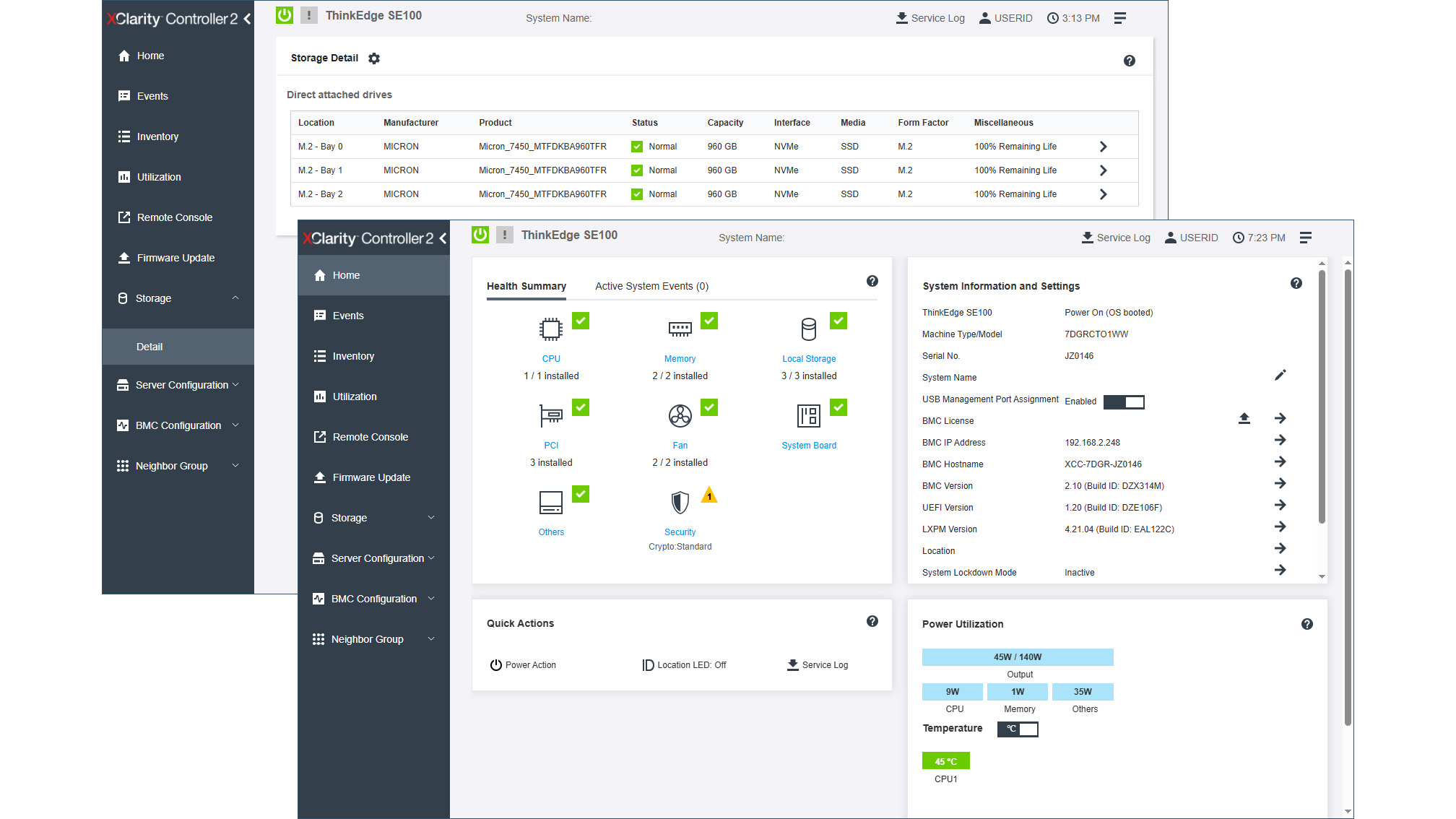Click the Fan icon in Health Summary
The height and width of the screenshot is (819, 1456).
tap(680, 416)
